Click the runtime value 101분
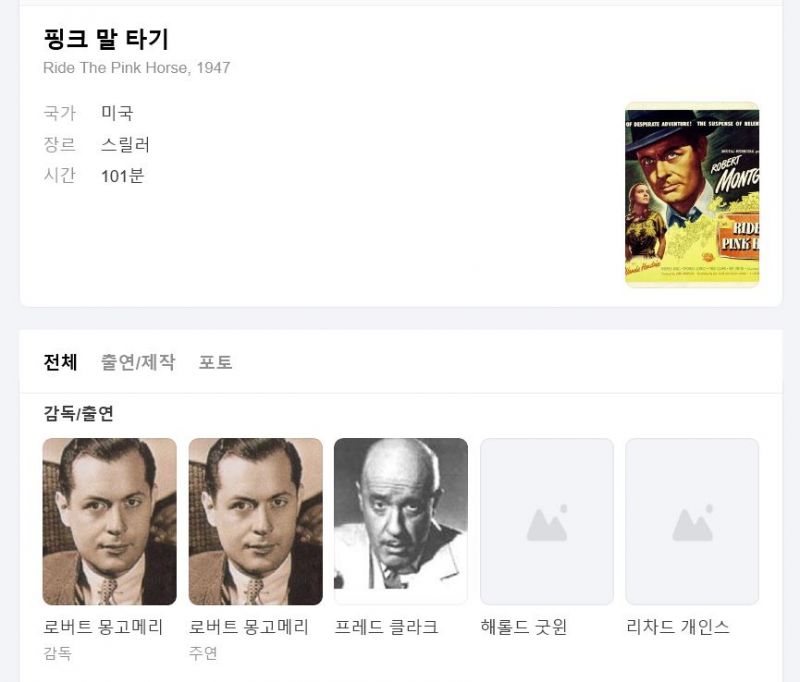Viewport: 800px width, 682px height. pos(122,176)
